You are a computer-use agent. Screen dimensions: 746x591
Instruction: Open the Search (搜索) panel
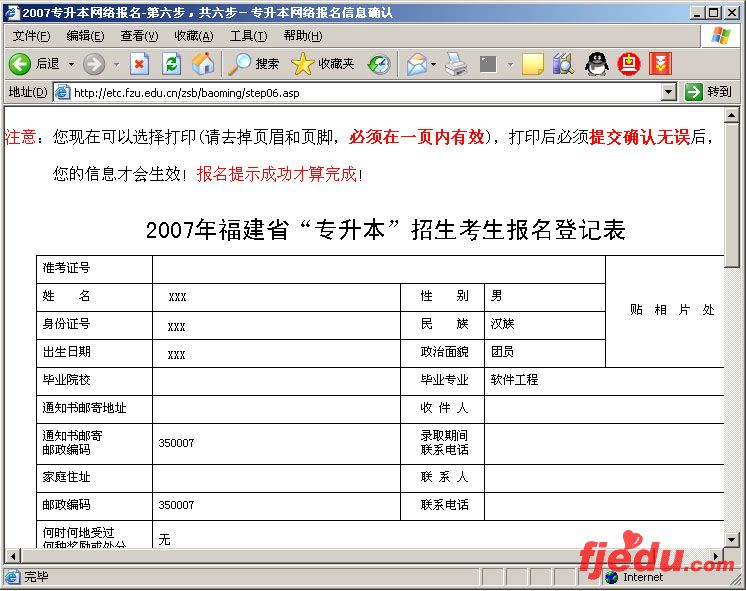pyautogui.click(x=254, y=64)
